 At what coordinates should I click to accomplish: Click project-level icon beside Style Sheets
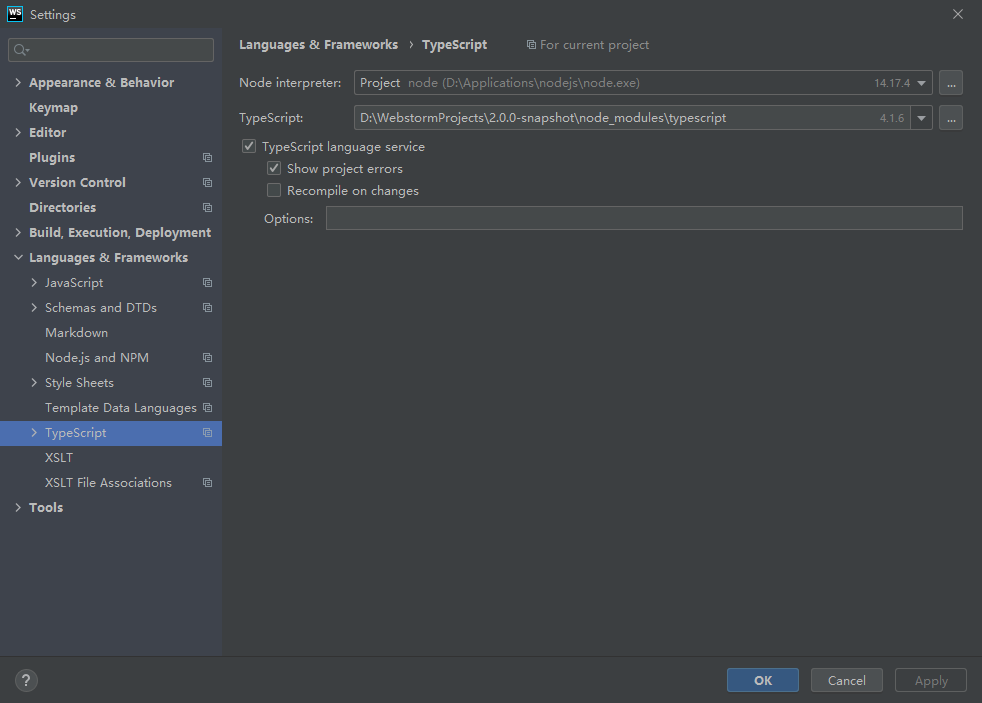click(x=207, y=383)
